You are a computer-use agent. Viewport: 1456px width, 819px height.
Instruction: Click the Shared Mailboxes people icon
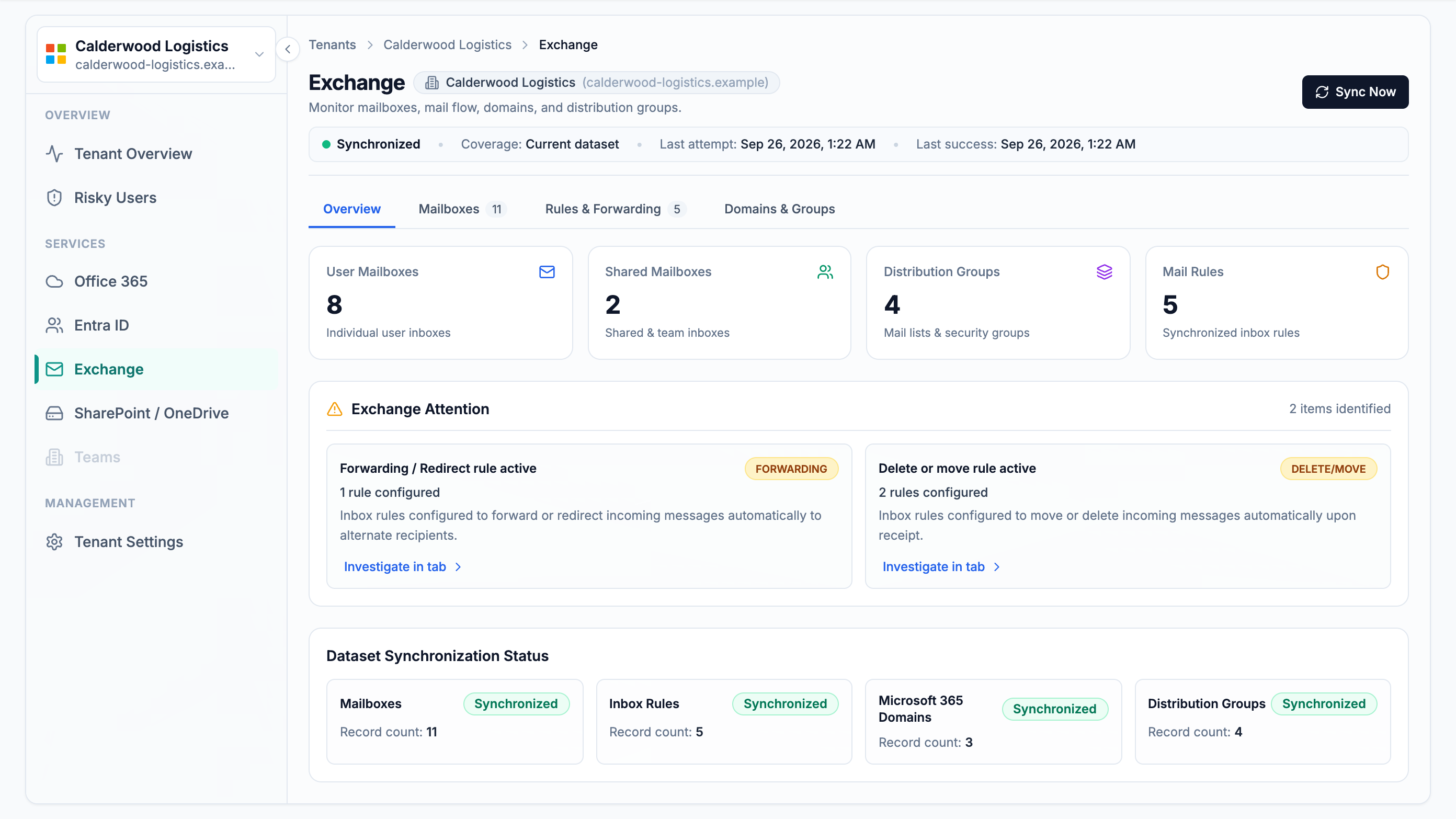(825, 272)
